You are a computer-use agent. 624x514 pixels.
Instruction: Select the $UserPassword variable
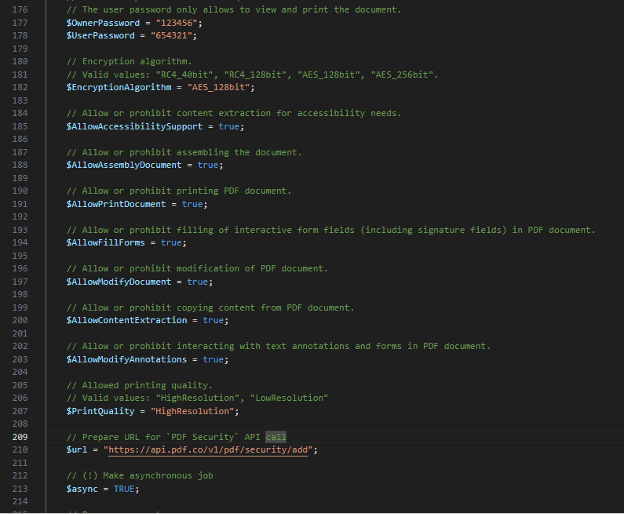[x=100, y=36]
